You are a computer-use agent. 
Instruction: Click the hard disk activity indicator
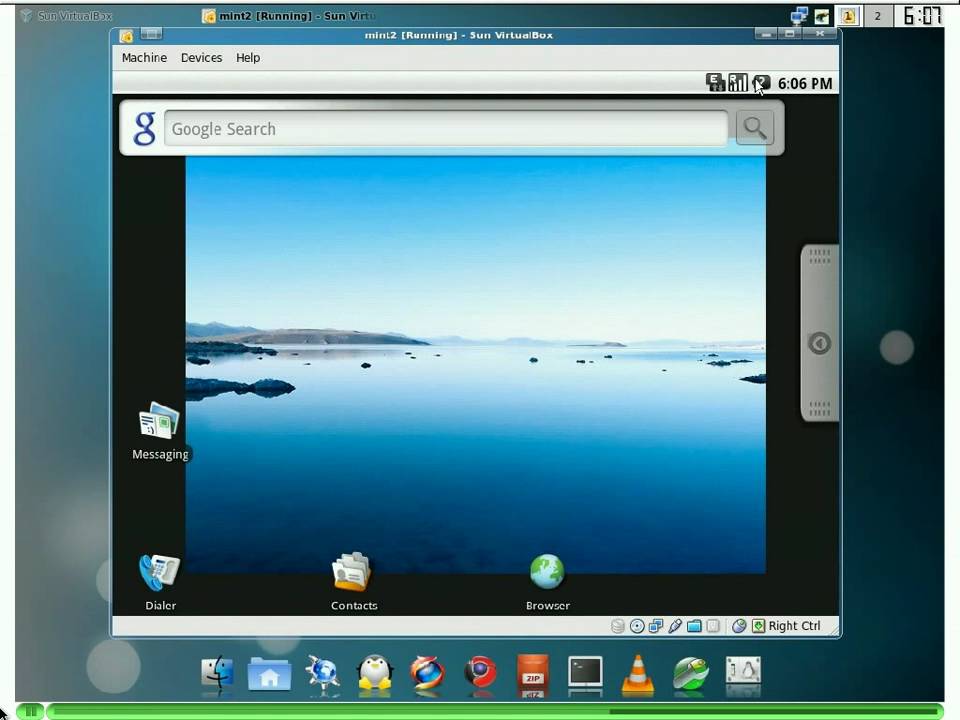(618, 626)
